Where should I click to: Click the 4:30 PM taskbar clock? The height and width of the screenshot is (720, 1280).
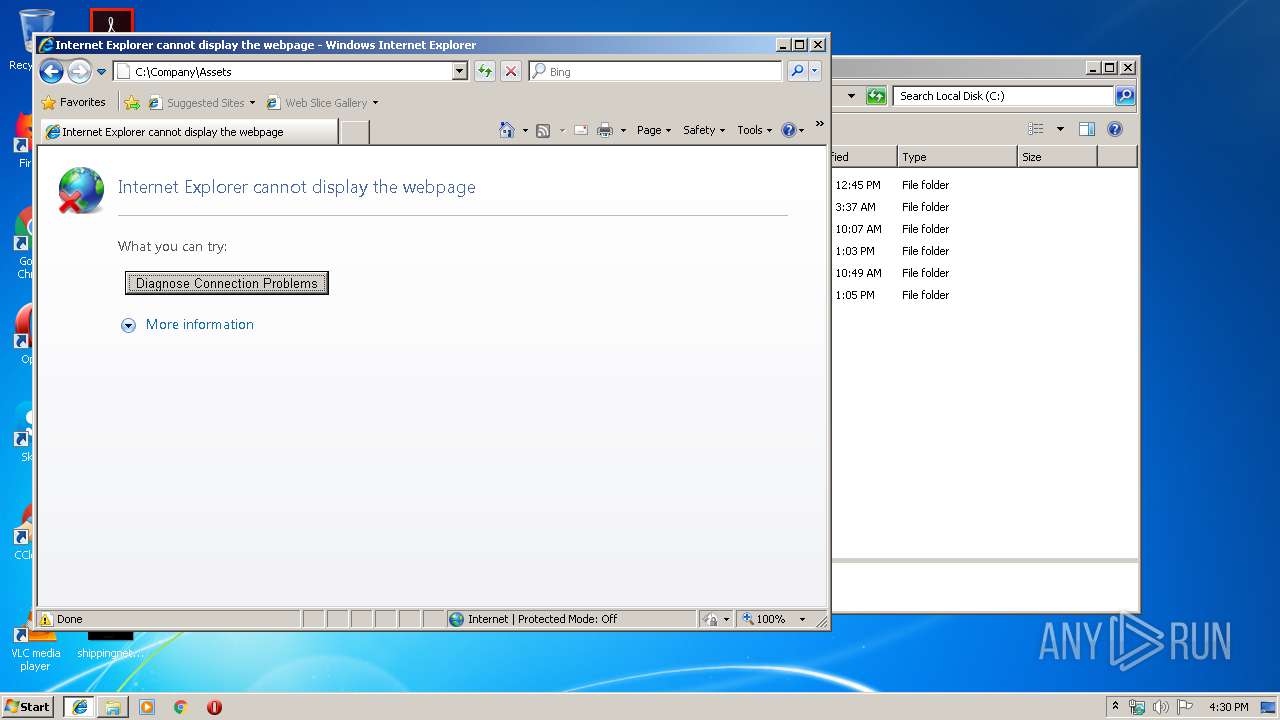tap(1229, 707)
